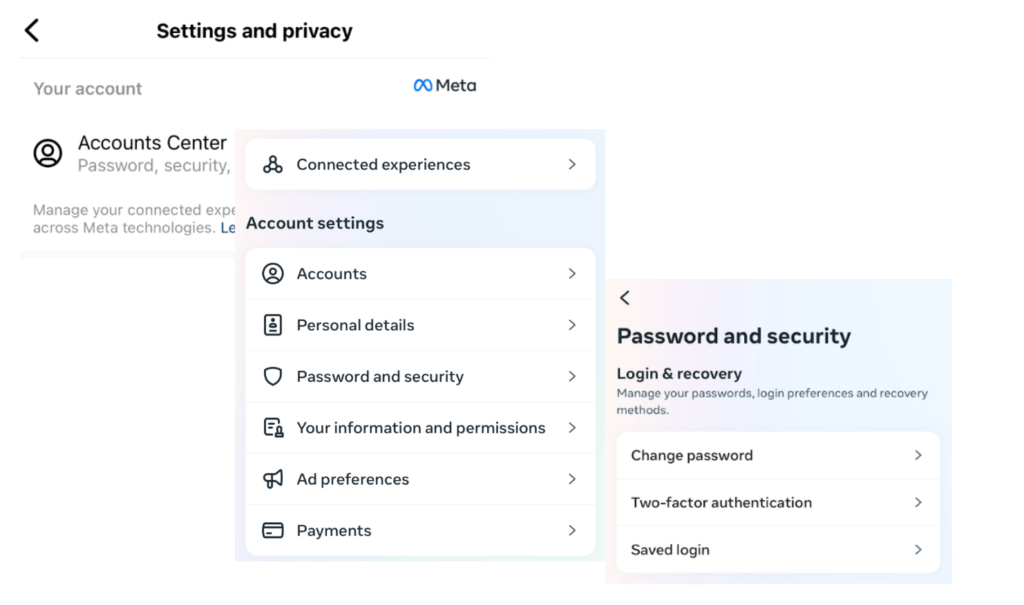This screenshot has height=605, width=1024.
Task: Expand the Two-factor authentication chevron
Action: pos(917,502)
